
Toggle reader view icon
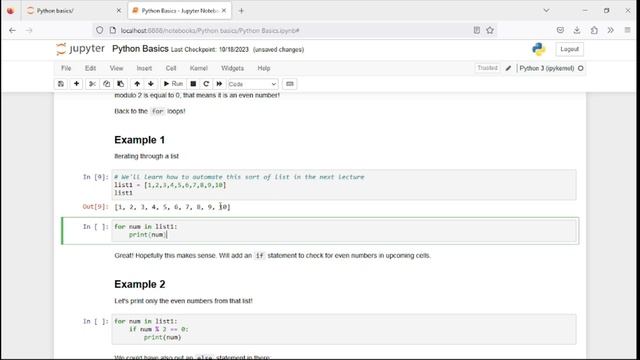476,30
